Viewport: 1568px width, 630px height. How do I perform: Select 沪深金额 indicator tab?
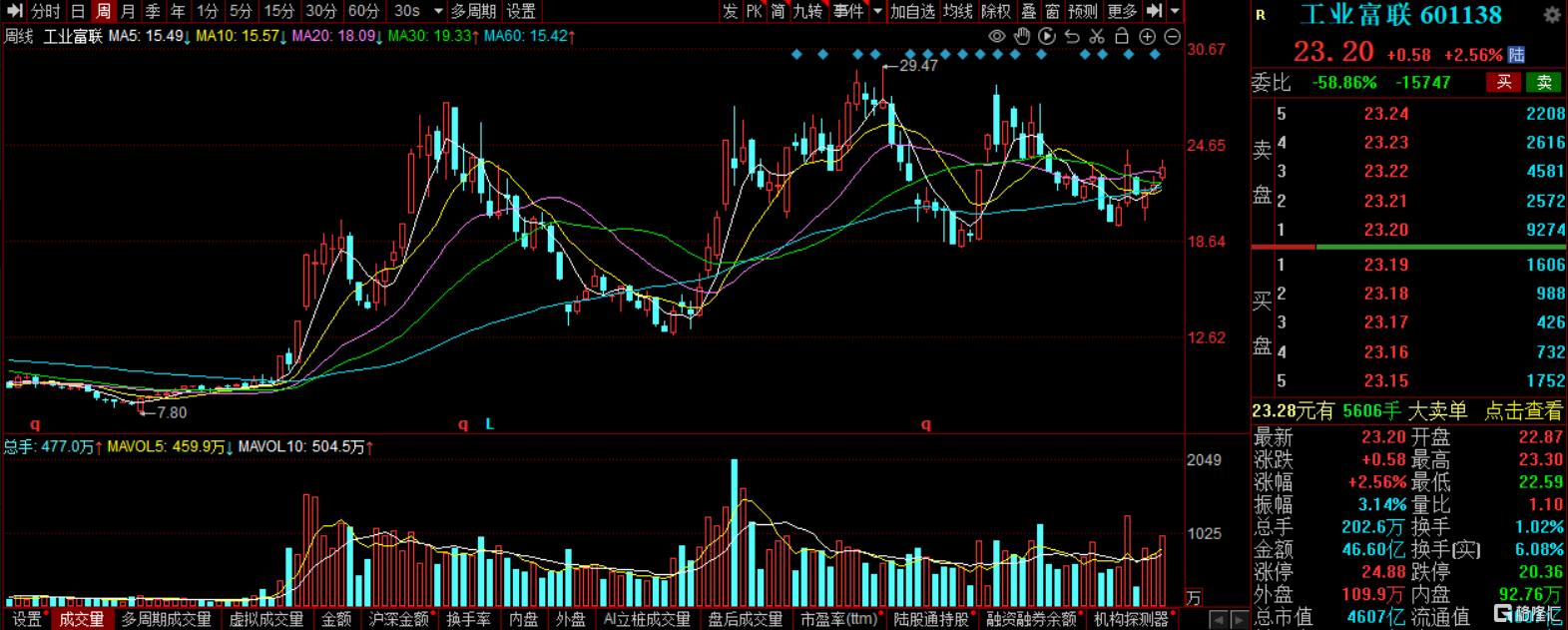[398, 619]
